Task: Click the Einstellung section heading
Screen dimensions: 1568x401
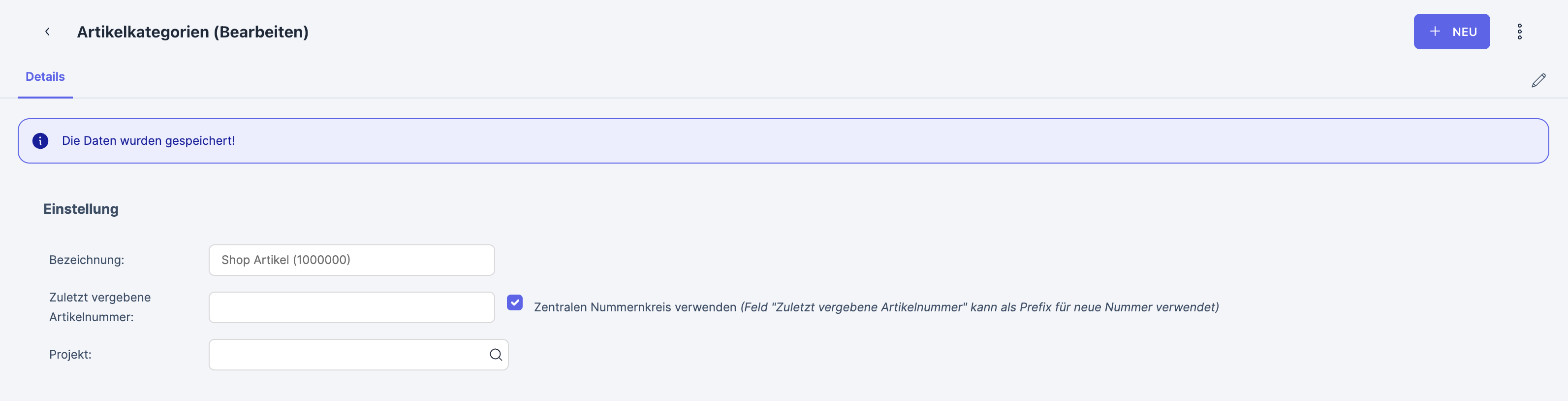Action: (x=81, y=209)
